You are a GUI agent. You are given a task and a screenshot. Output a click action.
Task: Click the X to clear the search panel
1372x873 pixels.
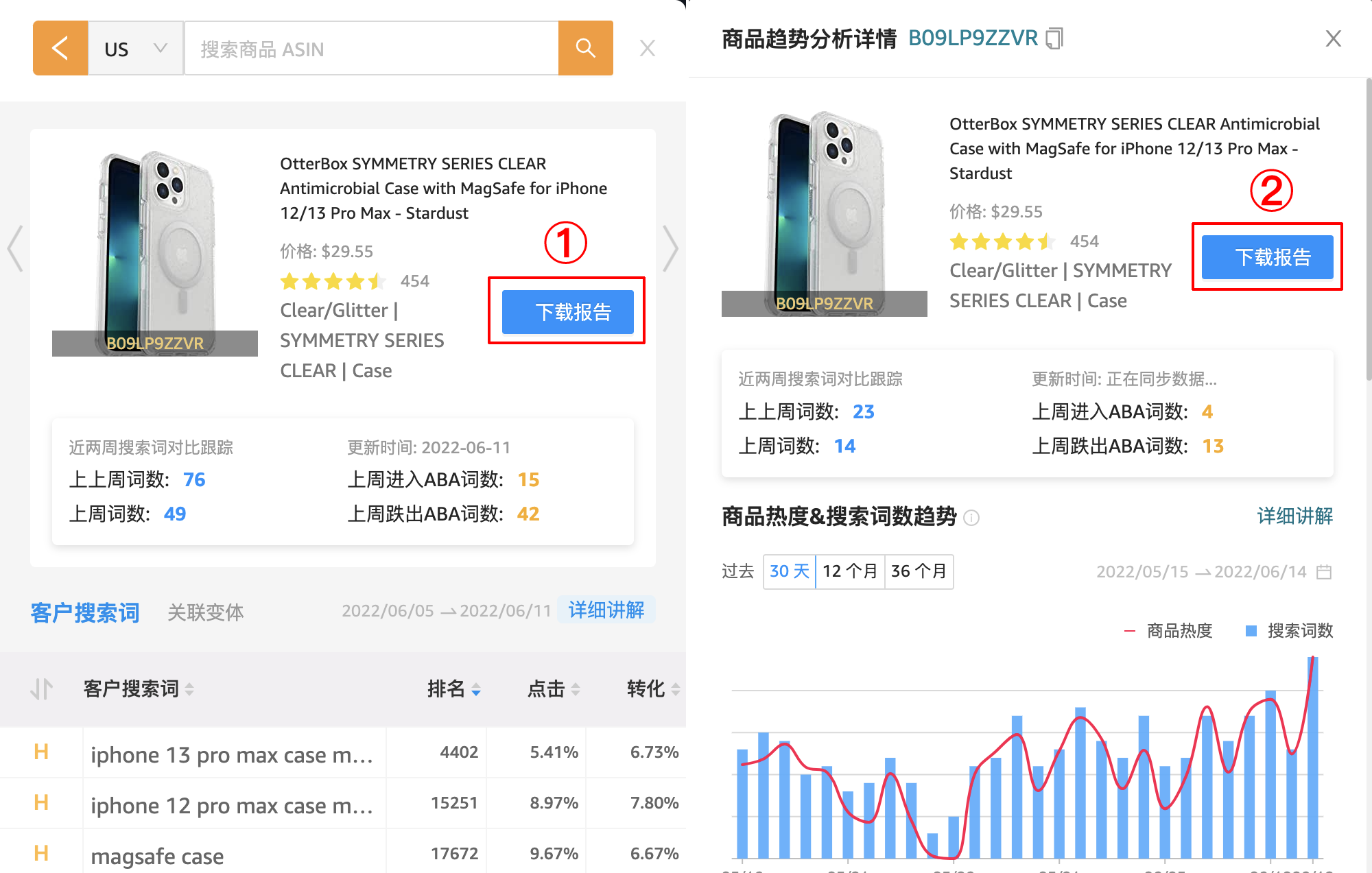pyautogui.click(x=647, y=47)
